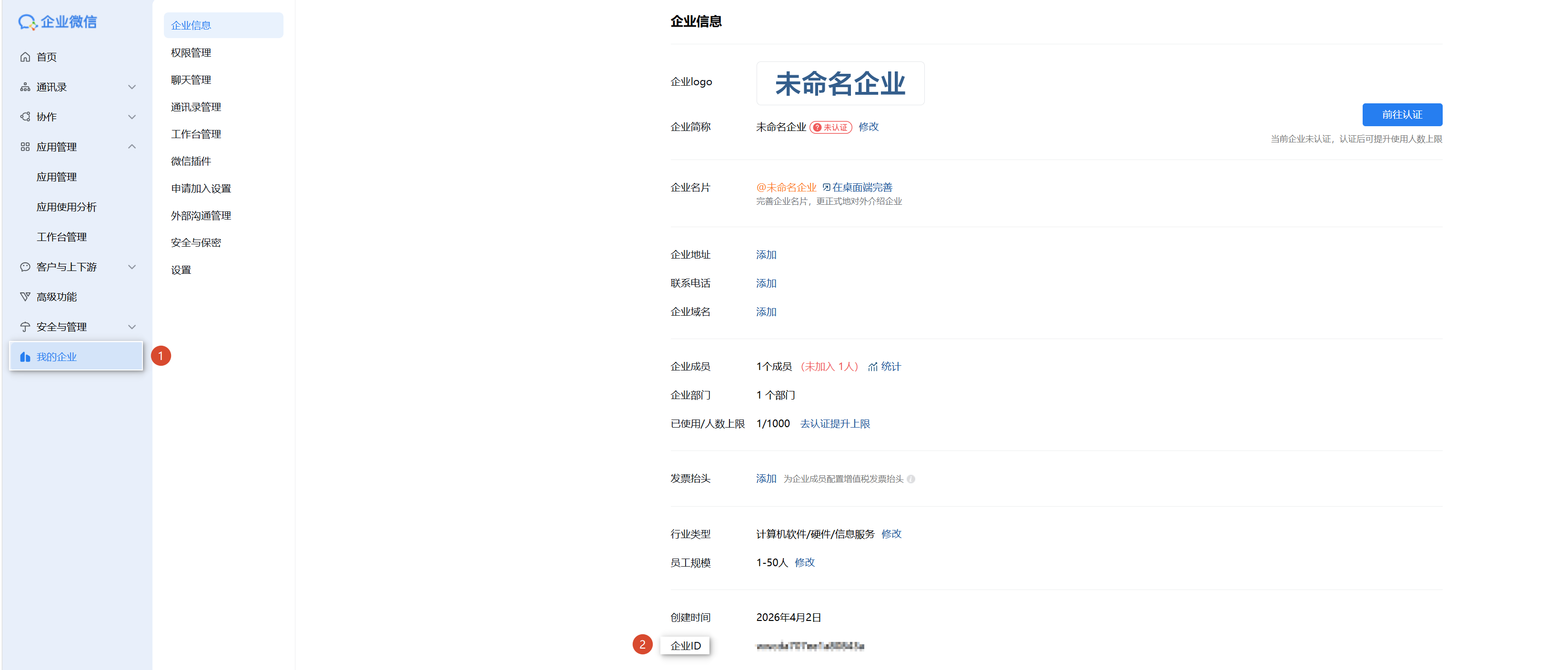Image resolution: width=1568 pixels, height=670 pixels.
Task: Click the 安全与管理 umbrella icon
Action: click(25, 327)
